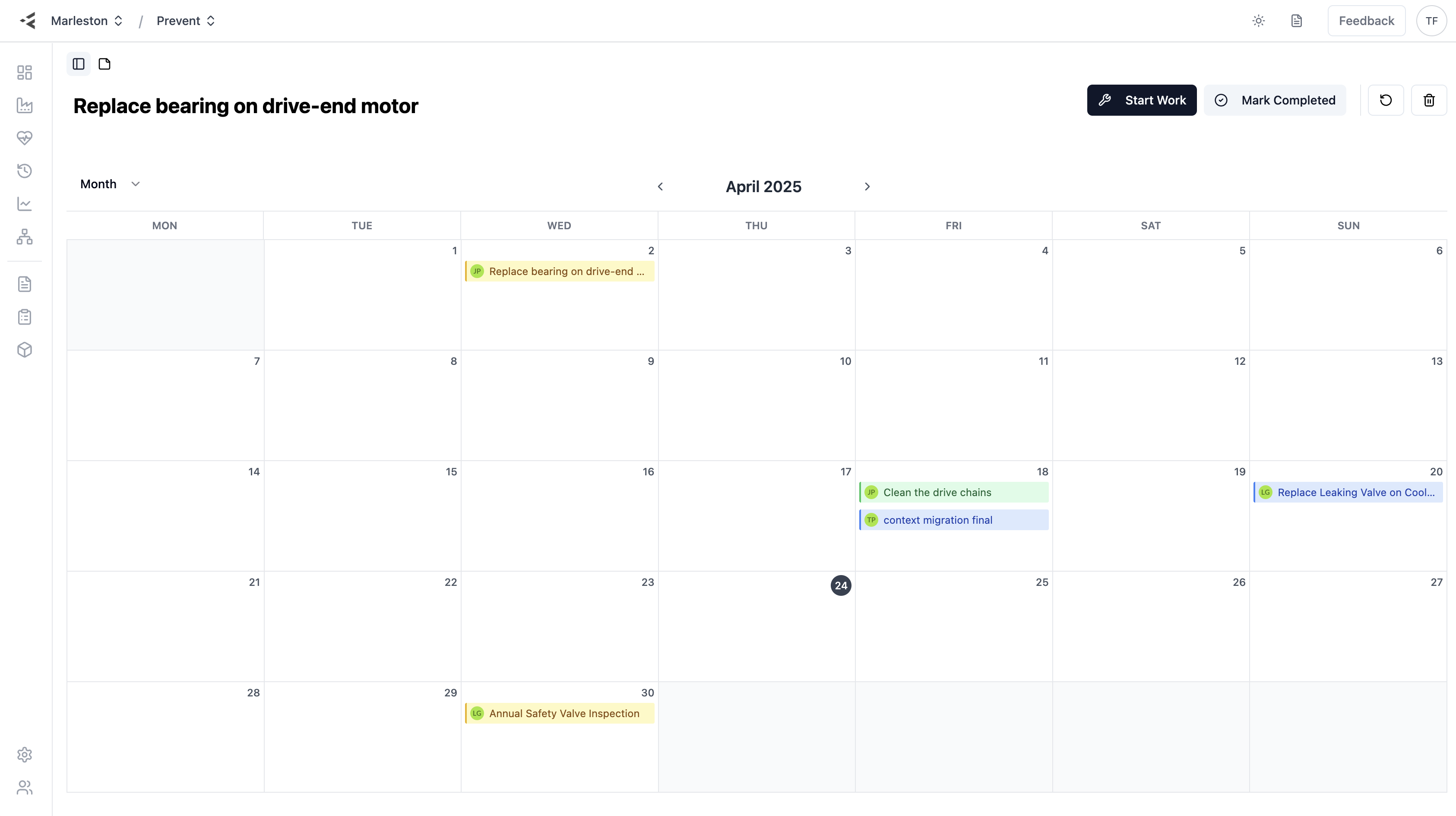Go to next month with right chevron
The height and width of the screenshot is (816, 1456).
point(867,187)
